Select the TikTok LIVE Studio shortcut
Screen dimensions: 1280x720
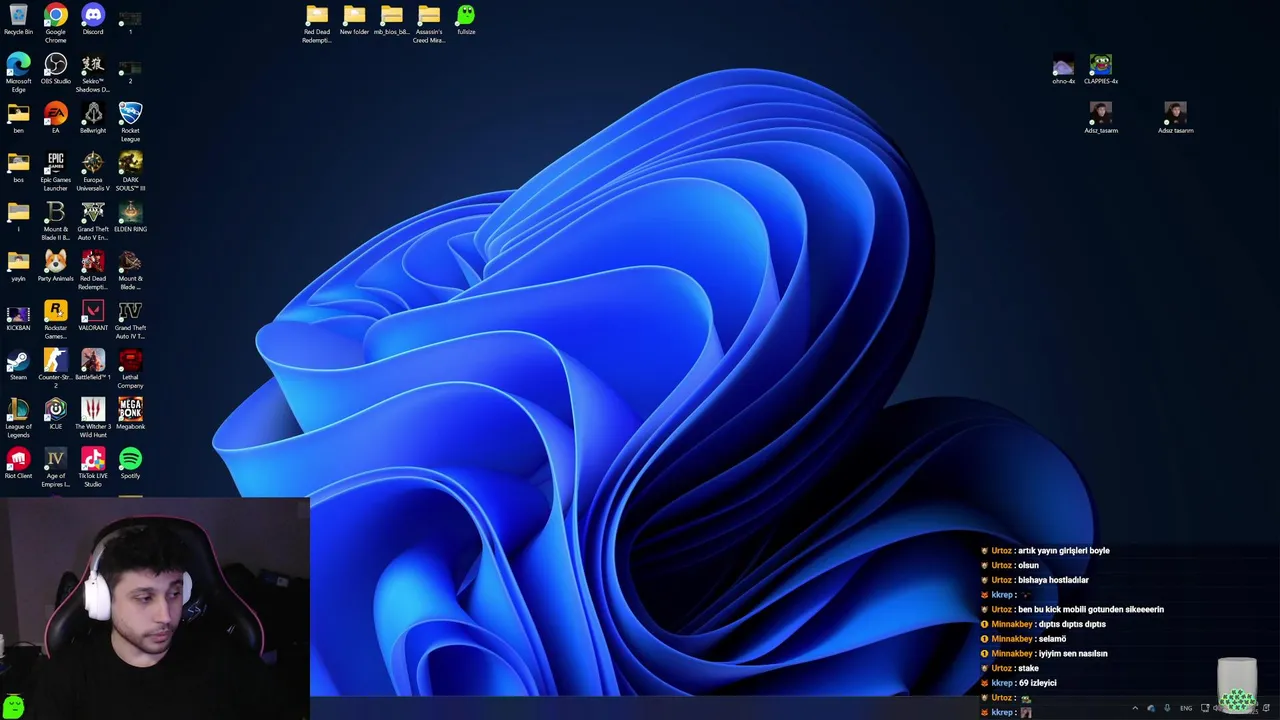93,467
